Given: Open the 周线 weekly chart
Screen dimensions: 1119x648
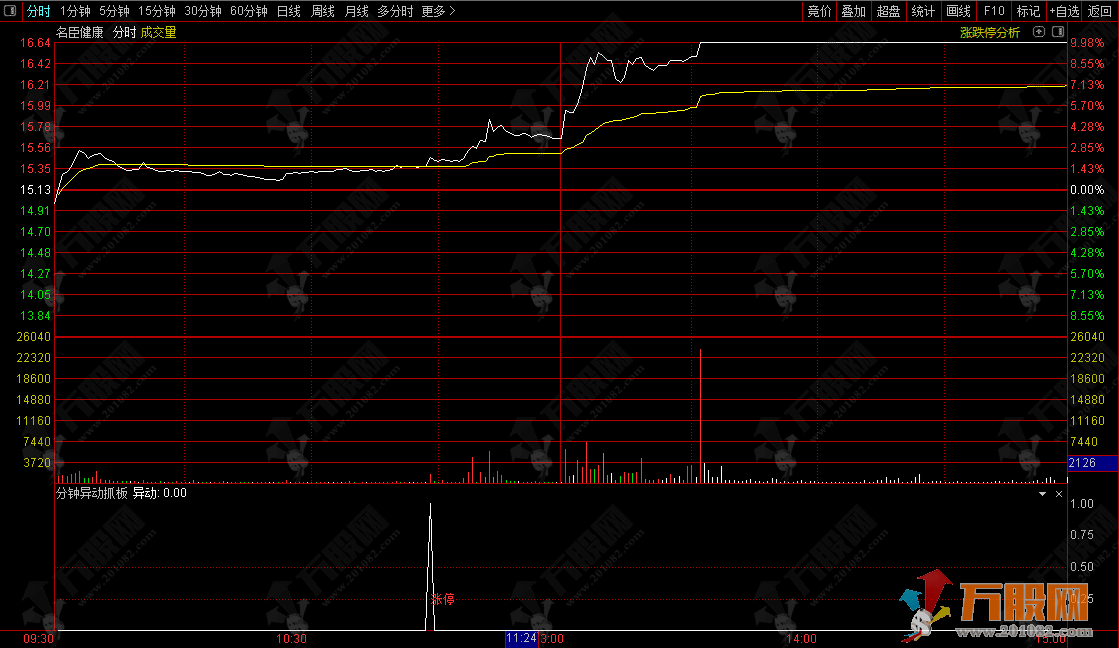Looking at the screenshot, I should [323, 11].
